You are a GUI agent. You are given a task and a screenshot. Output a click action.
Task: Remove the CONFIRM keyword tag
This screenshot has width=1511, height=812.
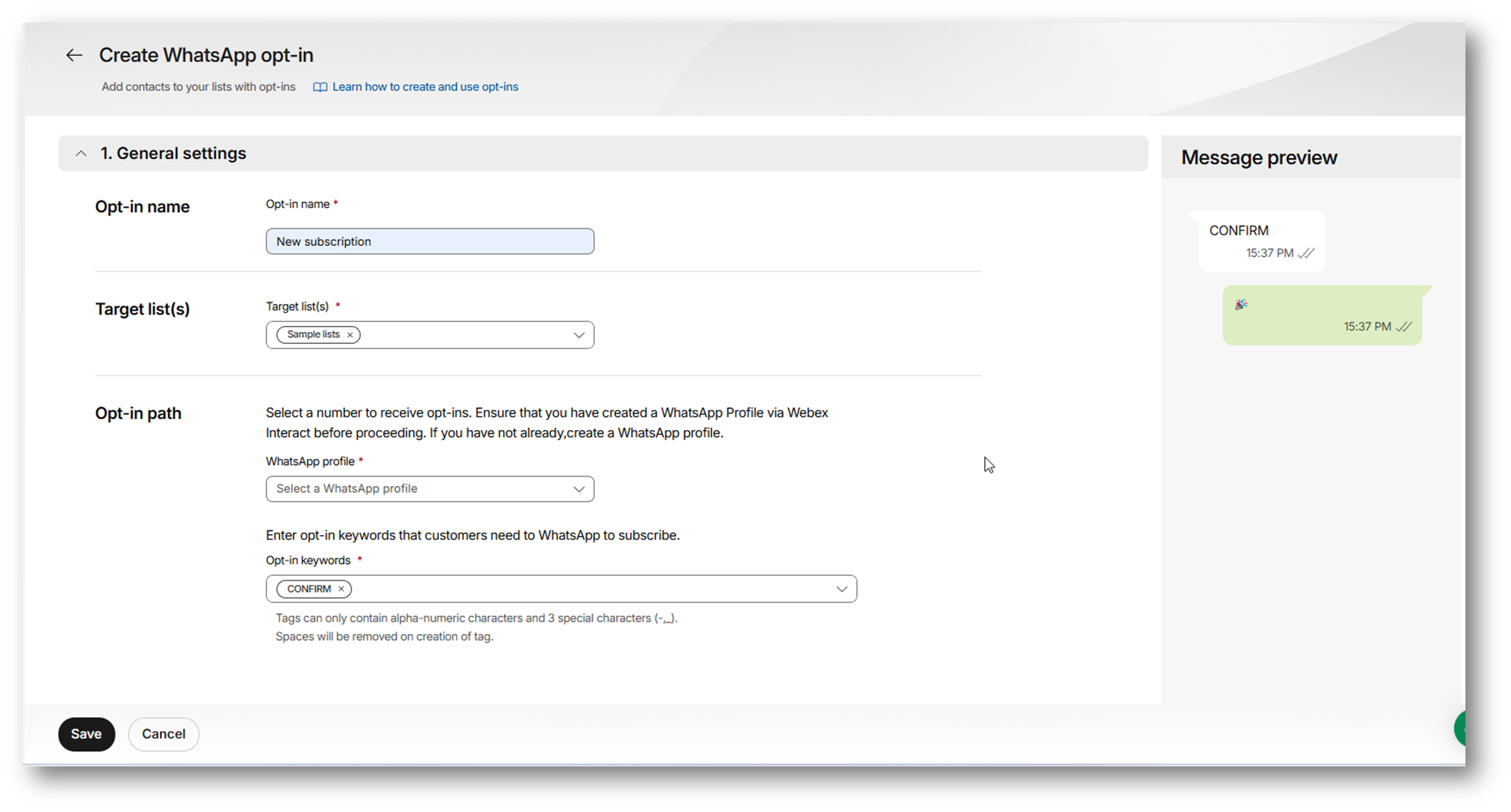(x=341, y=589)
